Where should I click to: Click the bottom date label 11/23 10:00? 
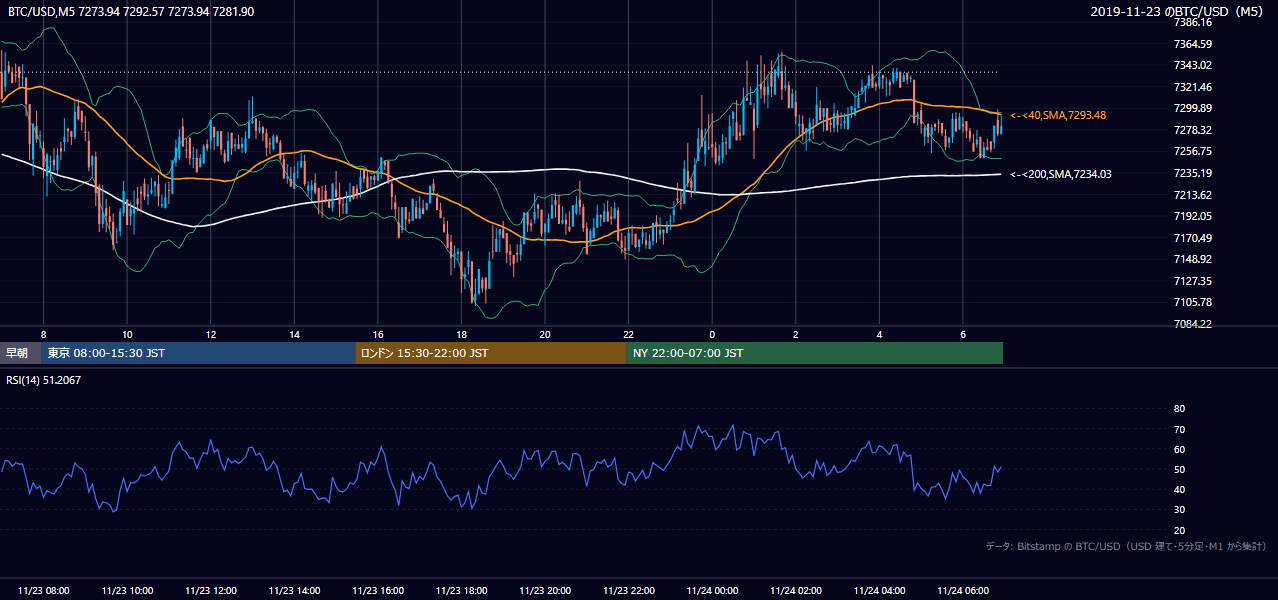[x=127, y=591]
